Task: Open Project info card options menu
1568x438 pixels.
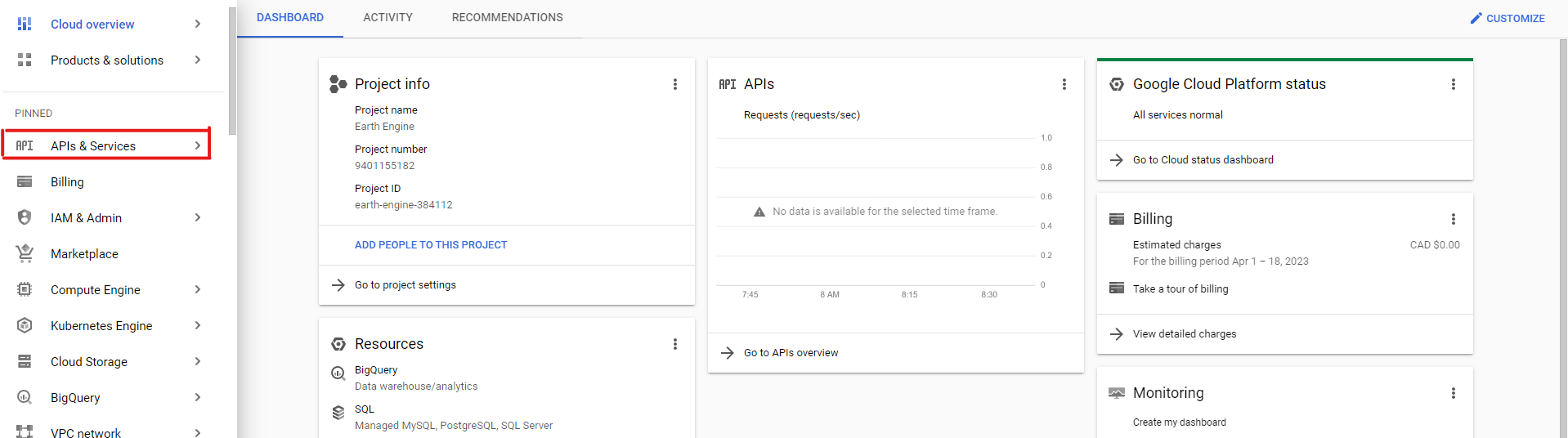Action: (675, 84)
